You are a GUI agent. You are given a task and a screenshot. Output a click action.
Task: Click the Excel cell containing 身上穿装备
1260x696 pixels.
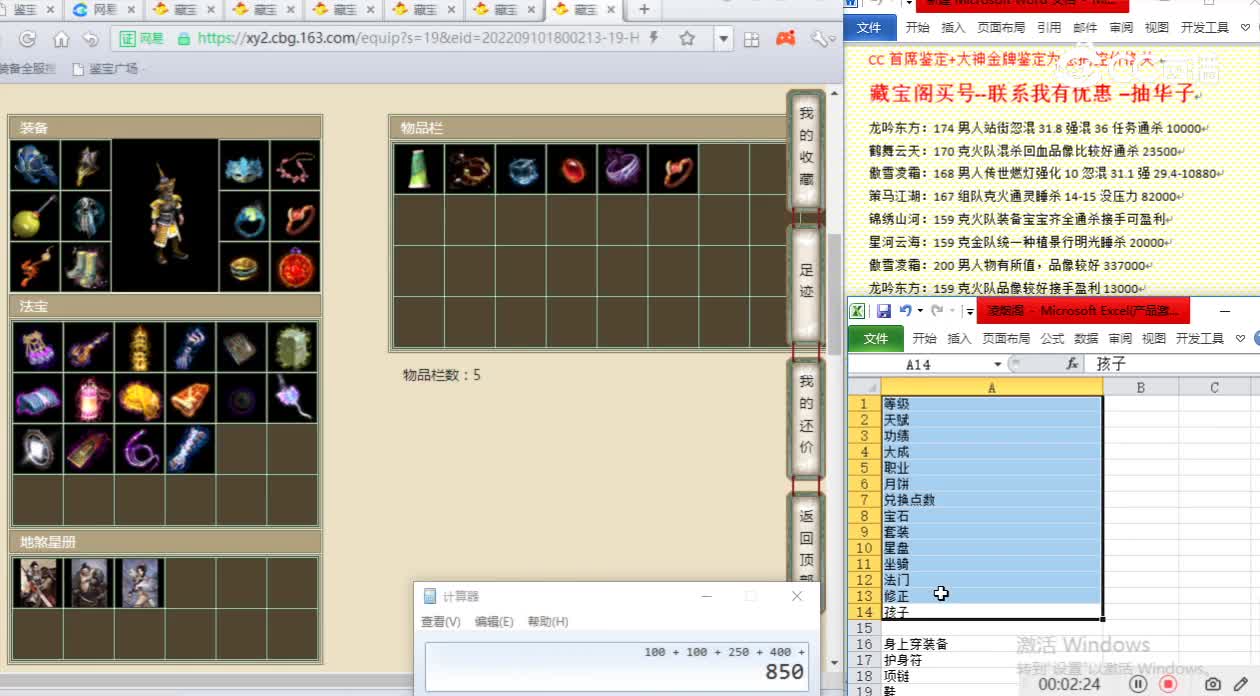point(992,644)
